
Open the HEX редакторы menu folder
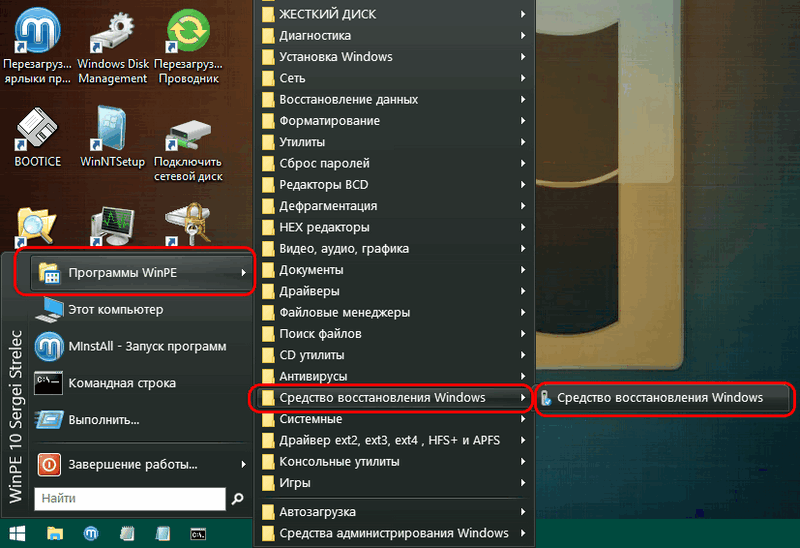pyautogui.click(x=394, y=227)
